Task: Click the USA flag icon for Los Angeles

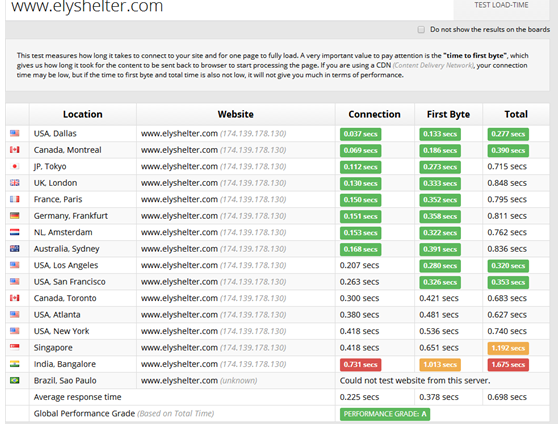Action: tap(15, 265)
